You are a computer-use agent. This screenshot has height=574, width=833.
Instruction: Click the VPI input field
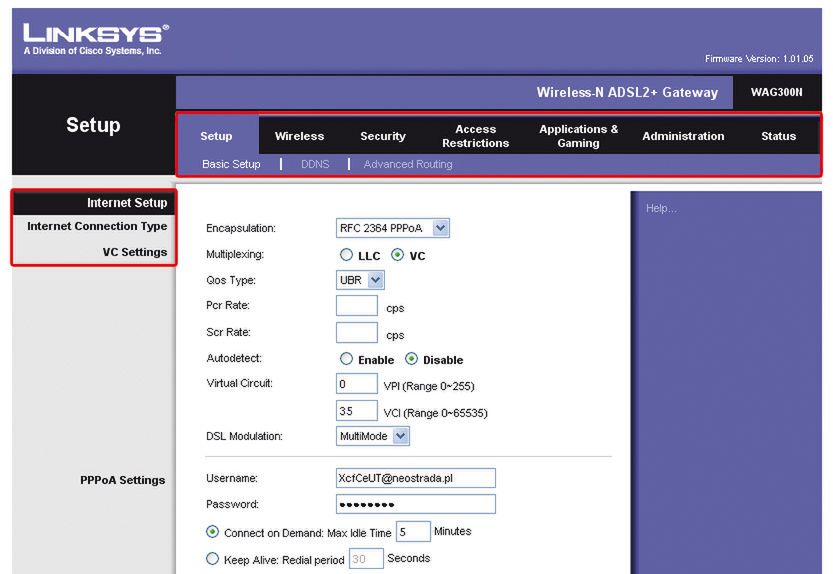[x=357, y=384]
